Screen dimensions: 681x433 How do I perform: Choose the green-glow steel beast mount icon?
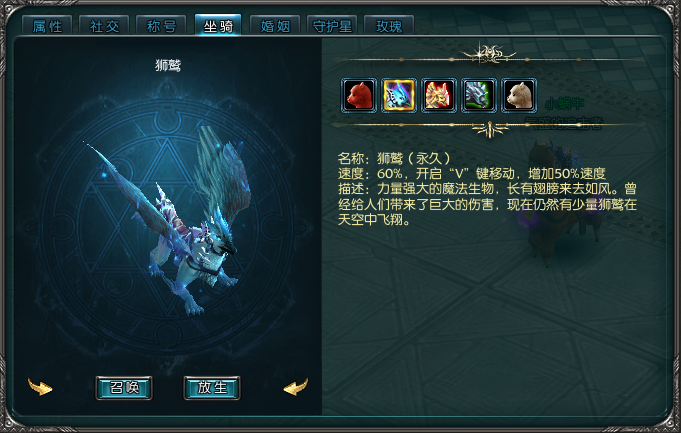(479, 96)
